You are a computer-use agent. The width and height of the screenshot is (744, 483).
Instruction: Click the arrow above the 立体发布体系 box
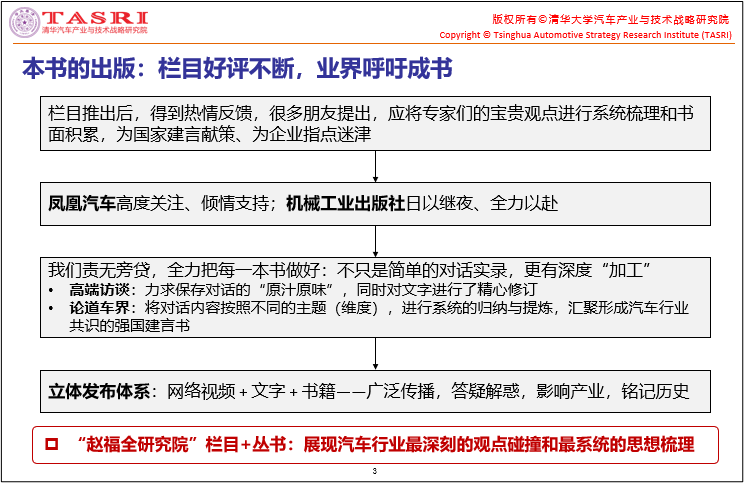click(x=376, y=353)
